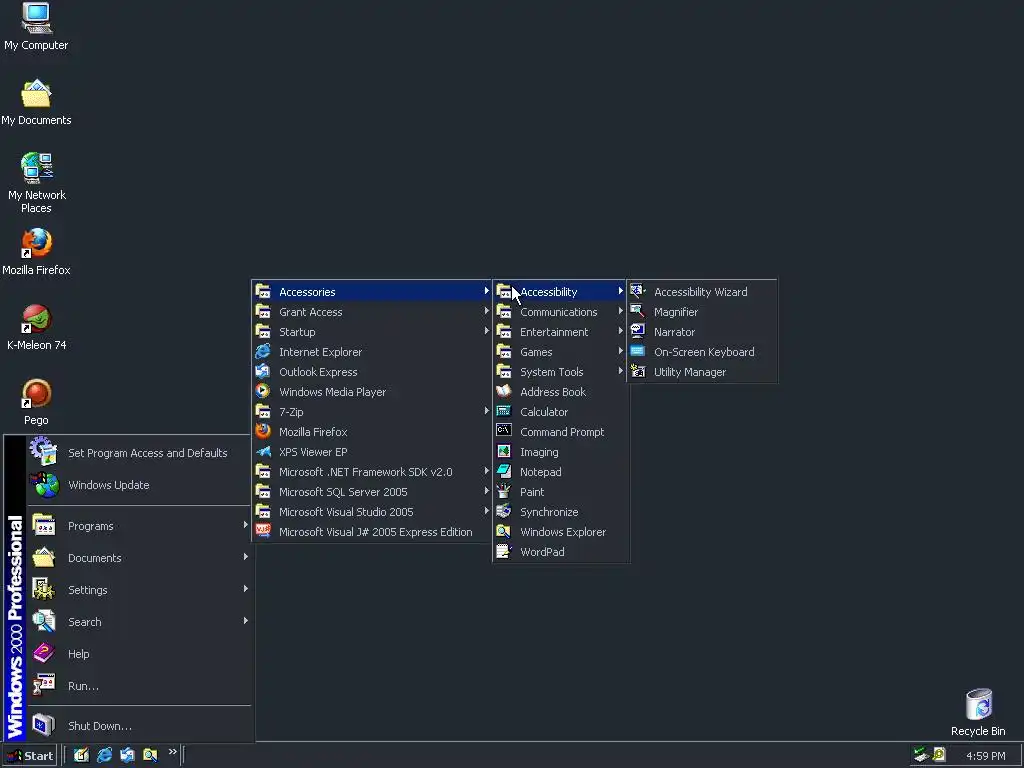Click the Mozilla Firefox icon in Programs menu

click(263, 431)
